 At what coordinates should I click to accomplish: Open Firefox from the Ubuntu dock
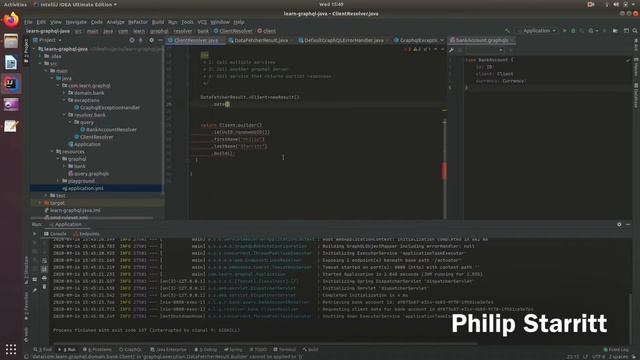(11, 20)
